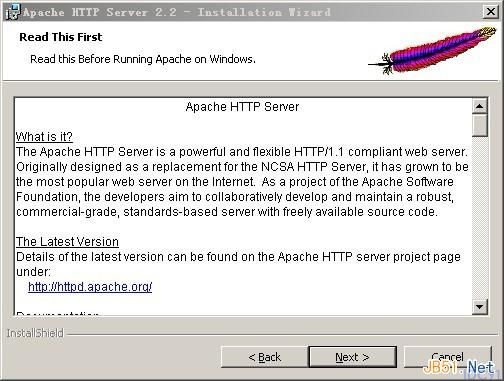Close the Installation Wizard window
Screen dimensions: 504x381
click(x=491, y=12)
